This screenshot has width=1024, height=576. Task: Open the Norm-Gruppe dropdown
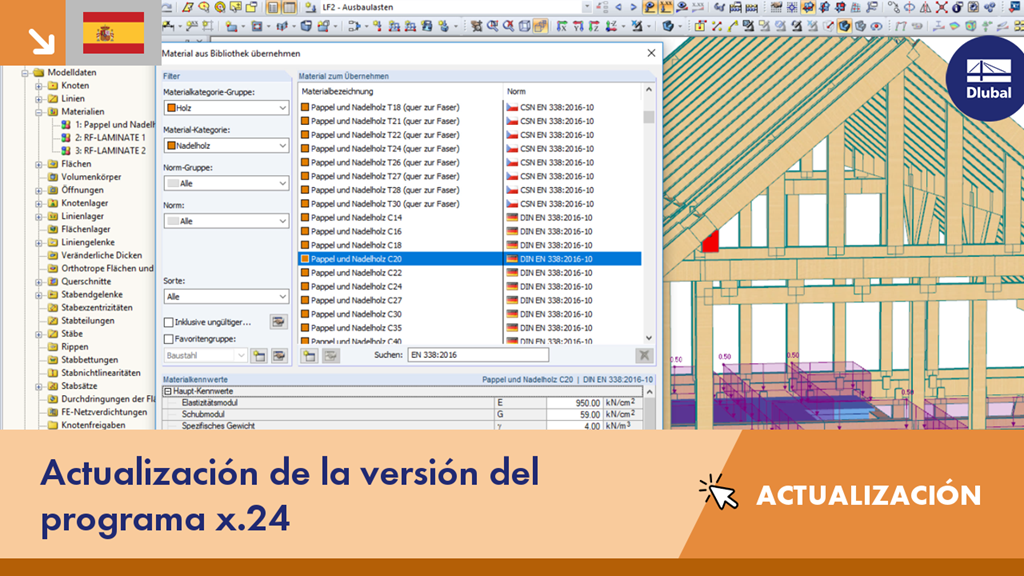(x=226, y=184)
